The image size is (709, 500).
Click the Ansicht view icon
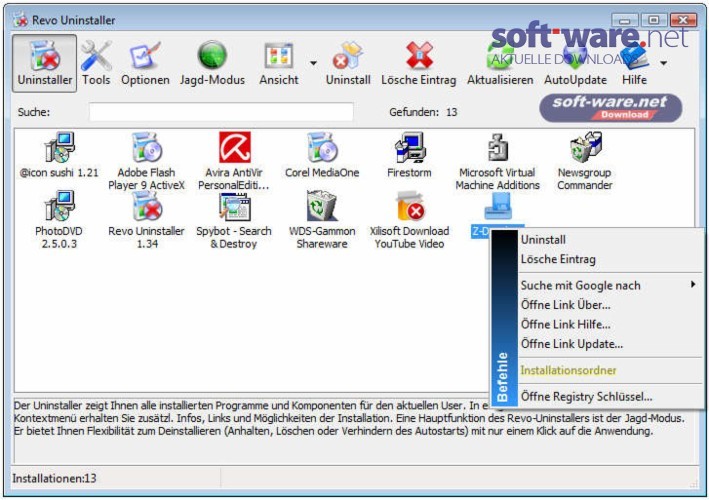tap(279, 56)
